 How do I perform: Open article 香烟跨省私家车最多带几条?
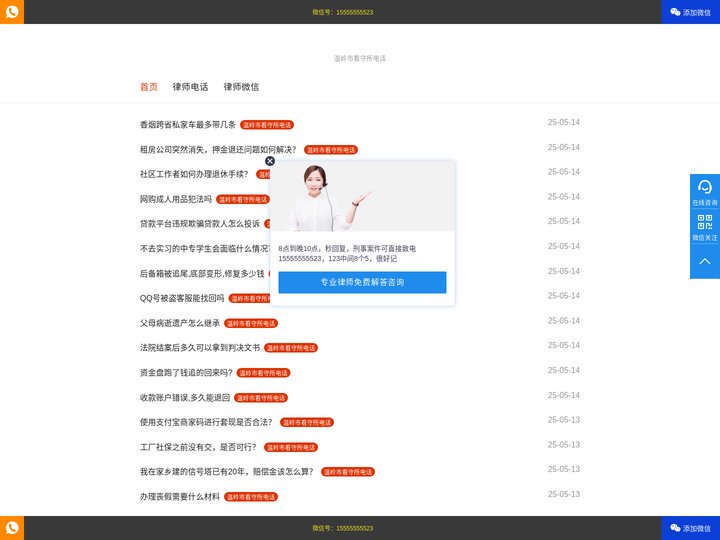pyautogui.click(x=188, y=124)
